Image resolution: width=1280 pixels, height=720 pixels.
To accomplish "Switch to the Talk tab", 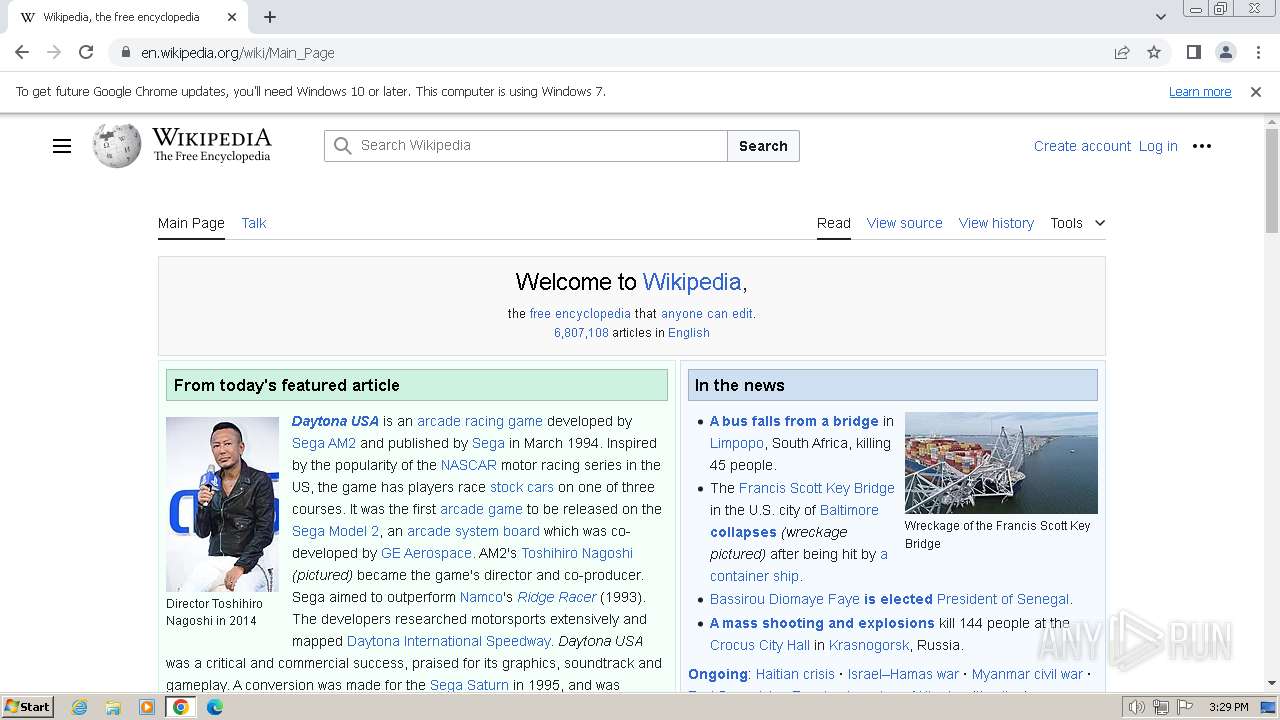I will click(x=254, y=223).
